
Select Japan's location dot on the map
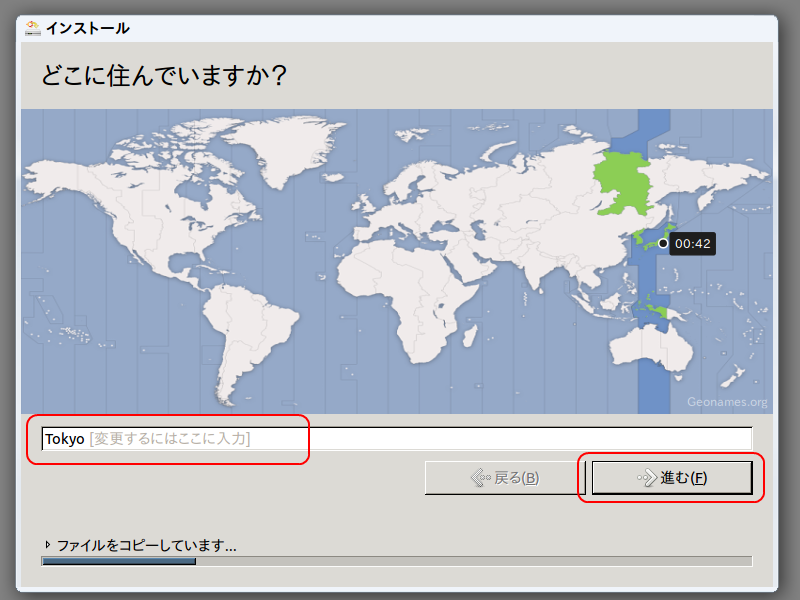pos(663,243)
